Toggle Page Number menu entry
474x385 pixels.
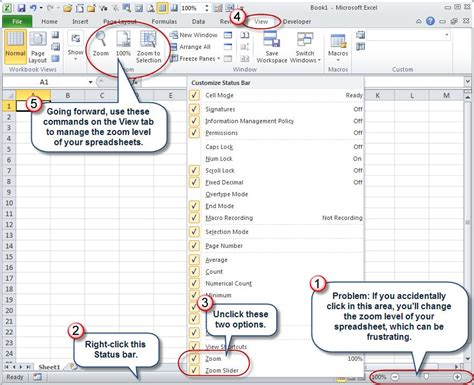tap(276, 246)
